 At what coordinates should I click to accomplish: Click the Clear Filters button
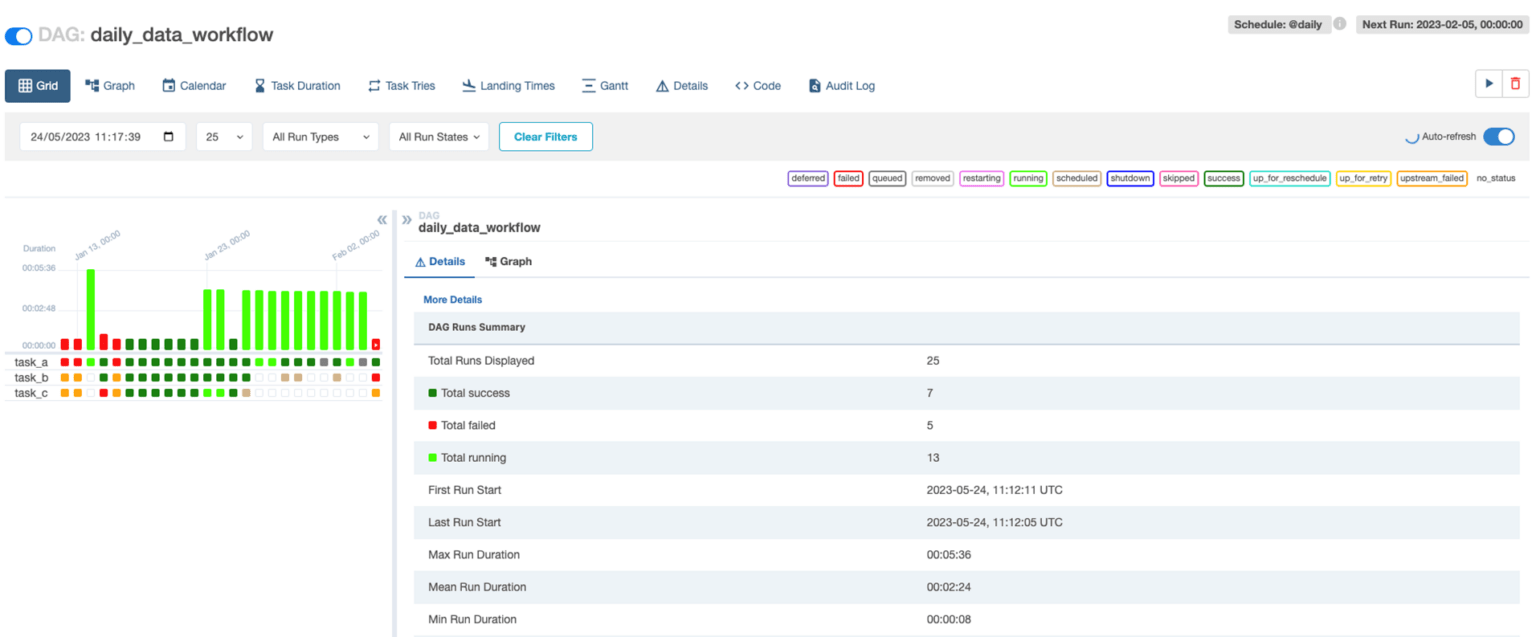pos(545,136)
